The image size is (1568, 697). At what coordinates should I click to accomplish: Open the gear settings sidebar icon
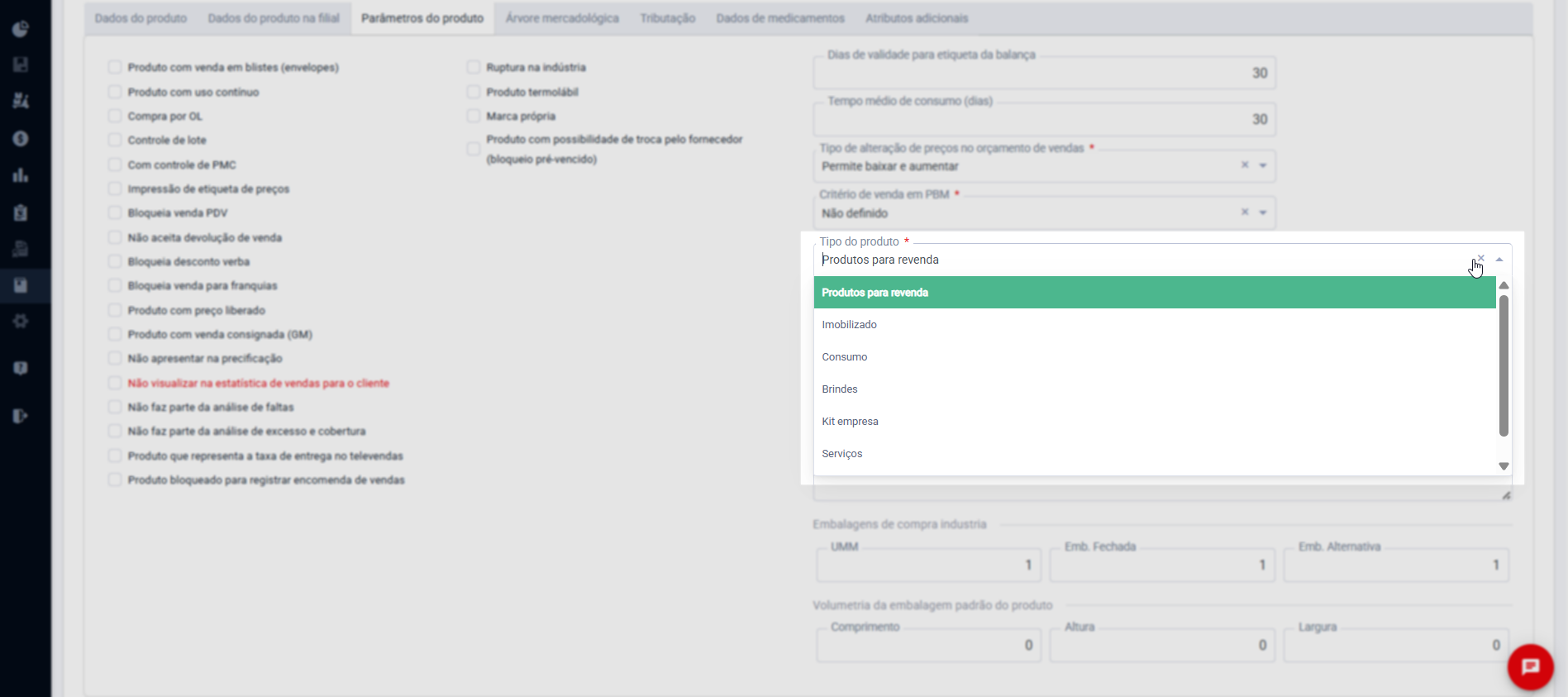click(x=21, y=321)
